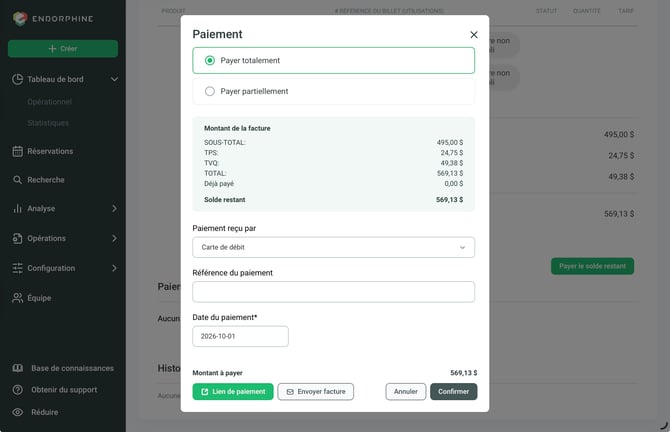This screenshot has height=432, width=670.
Task: Click the Paiement dialog title
Action: click(217, 34)
